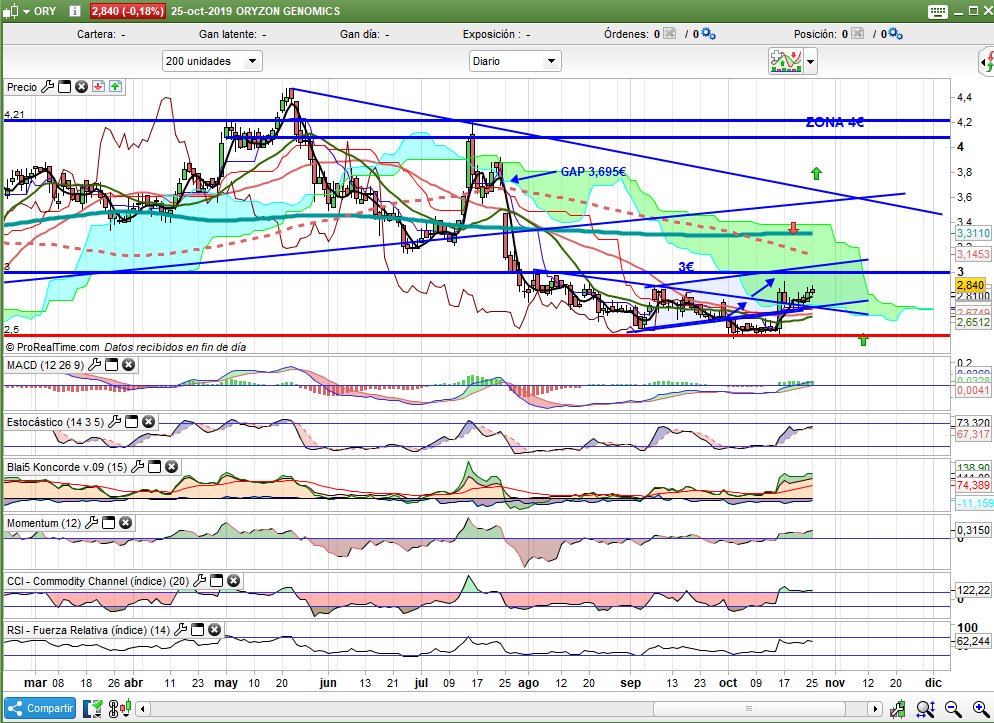Click the right arrow of the horizontal scrollbar
Viewport: 994px width, 723px height.
point(875,708)
